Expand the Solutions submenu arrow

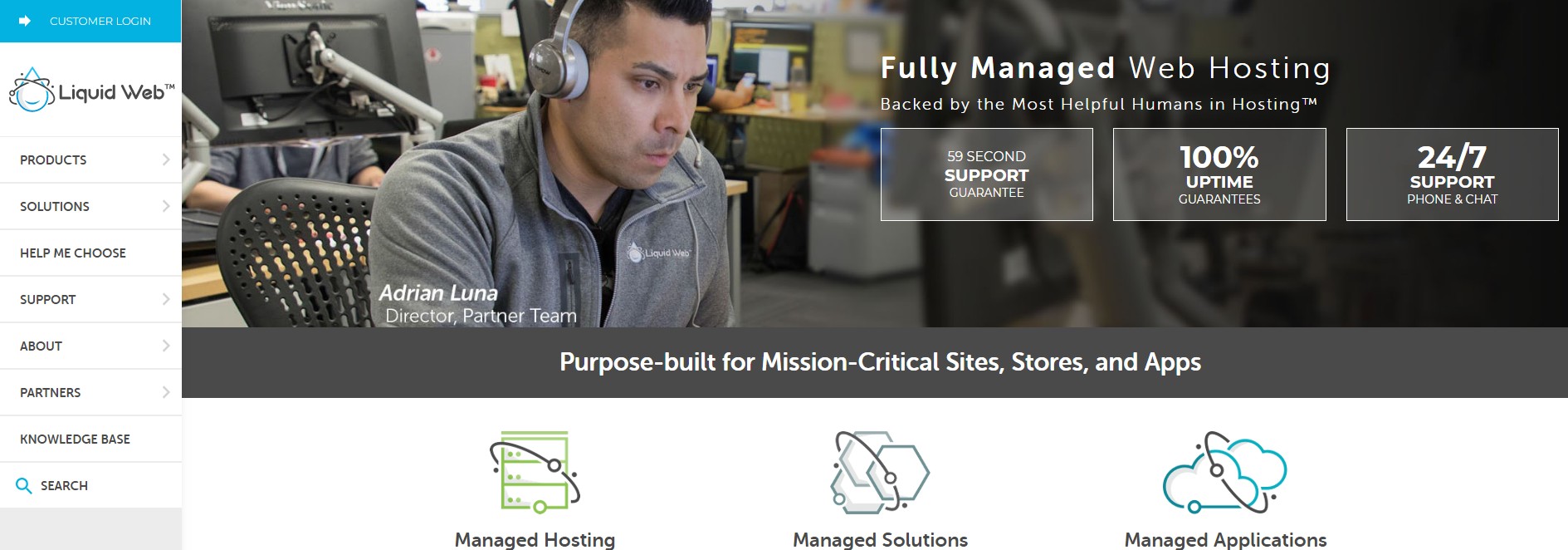(166, 206)
